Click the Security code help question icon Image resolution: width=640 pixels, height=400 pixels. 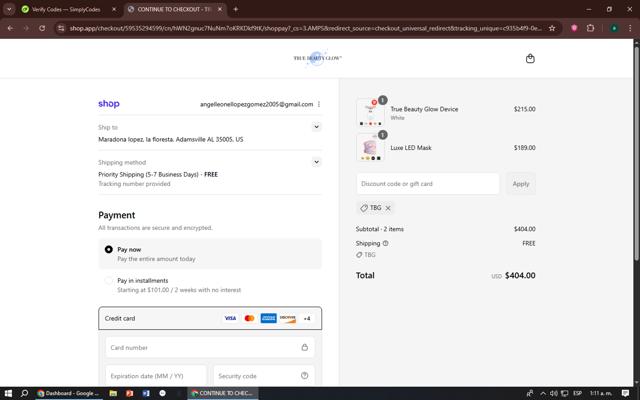coord(304,376)
